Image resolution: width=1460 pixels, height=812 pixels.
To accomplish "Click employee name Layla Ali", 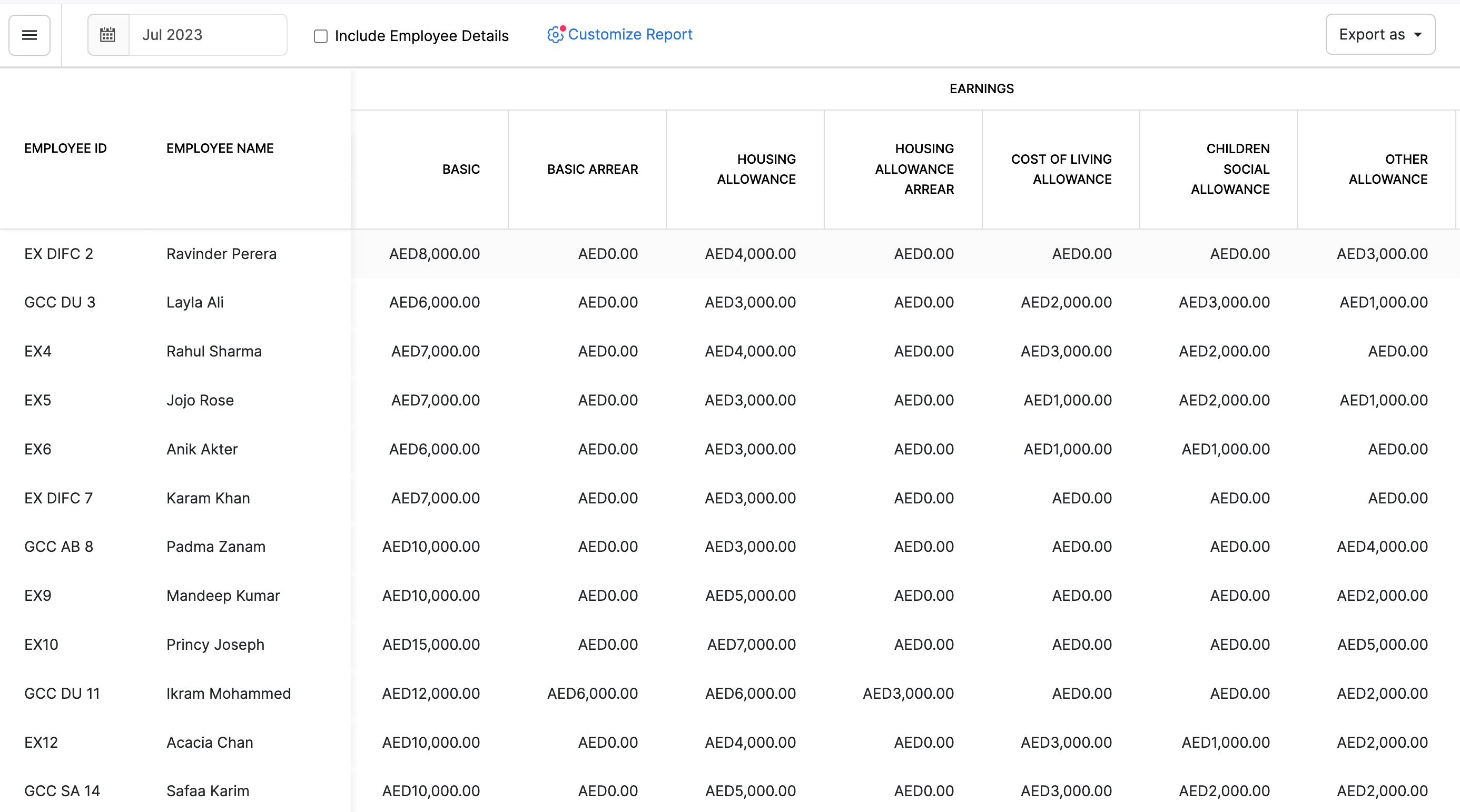I will (x=195, y=303).
